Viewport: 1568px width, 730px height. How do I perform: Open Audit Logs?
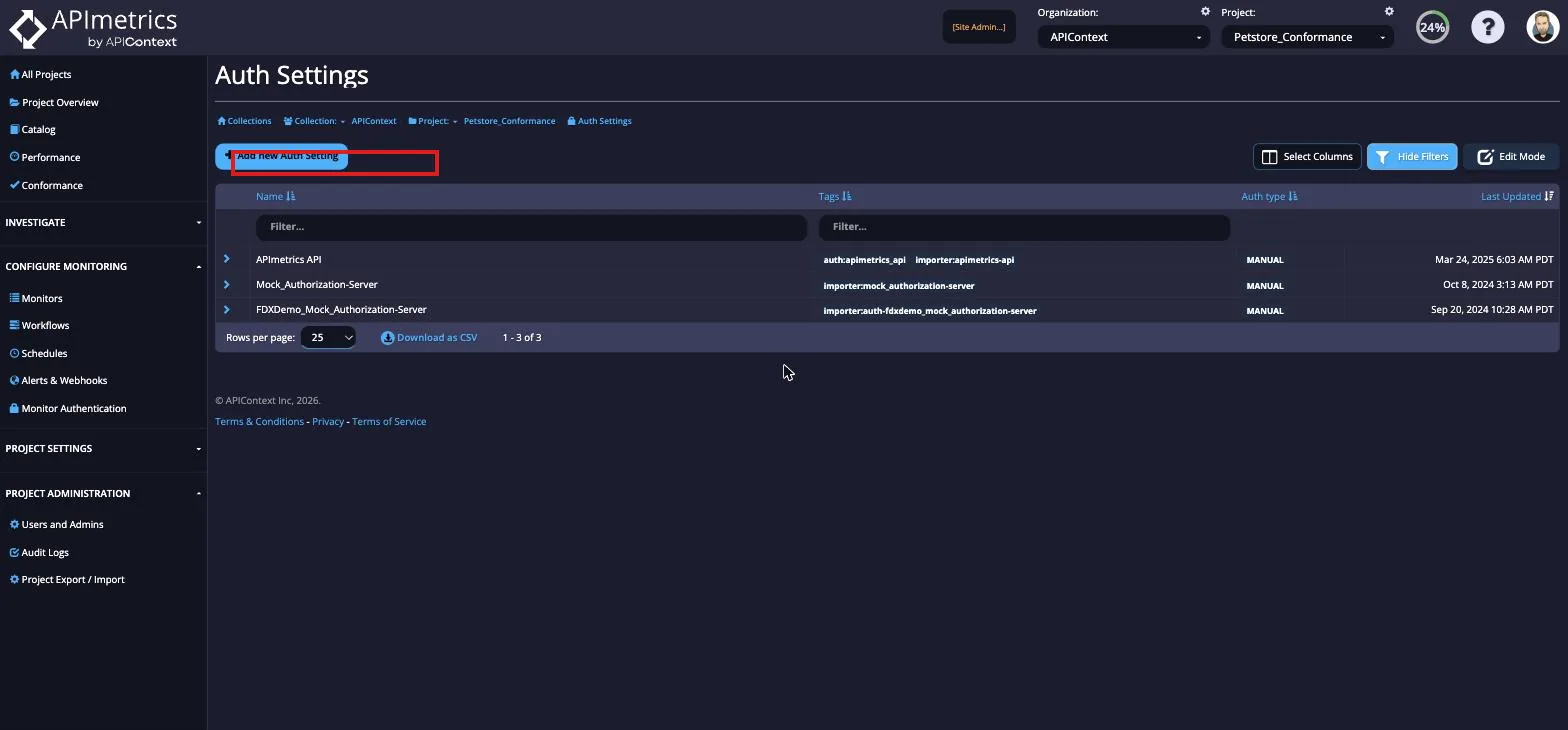[39, 552]
